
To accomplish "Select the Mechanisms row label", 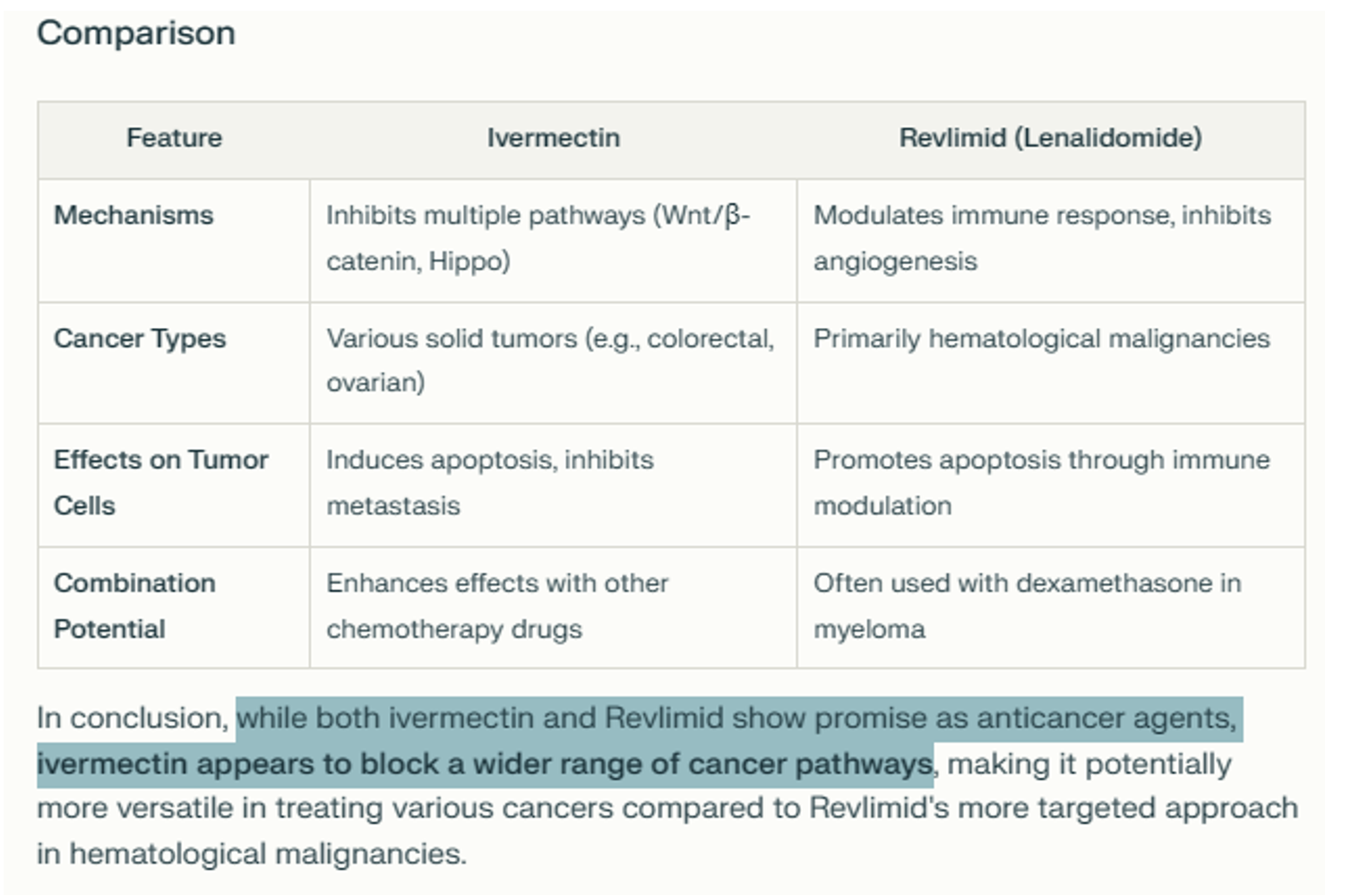I will coord(133,215).
